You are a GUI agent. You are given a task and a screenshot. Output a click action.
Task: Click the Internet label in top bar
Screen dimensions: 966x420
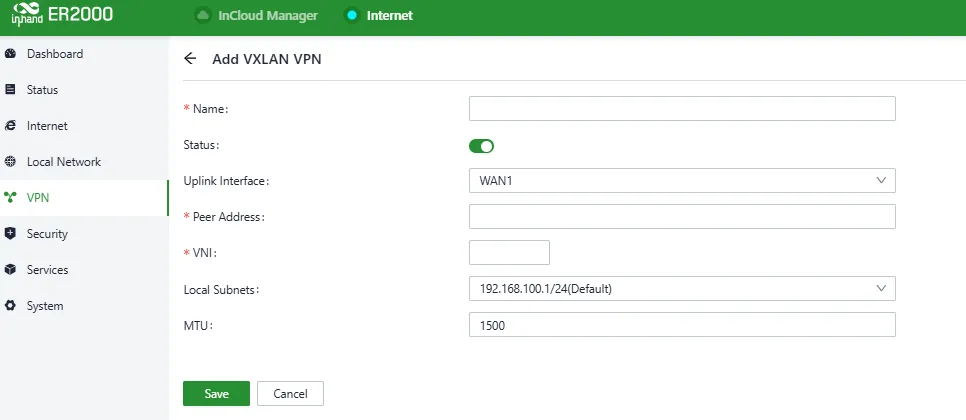click(x=390, y=15)
